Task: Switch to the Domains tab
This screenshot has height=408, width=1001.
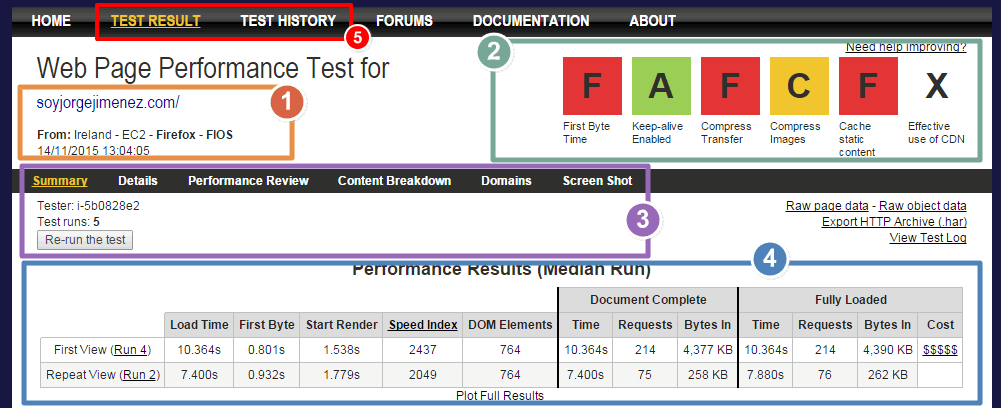Action: coord(506,181)
